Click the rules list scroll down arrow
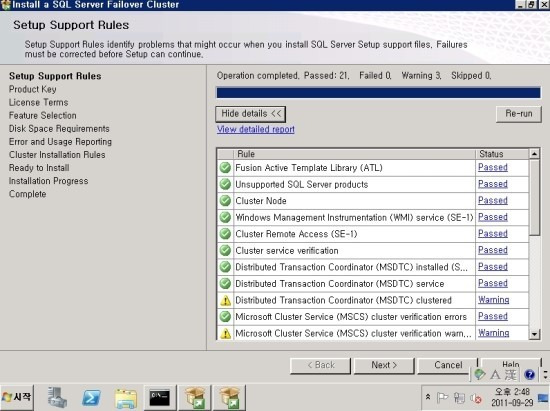 [534, 334]
